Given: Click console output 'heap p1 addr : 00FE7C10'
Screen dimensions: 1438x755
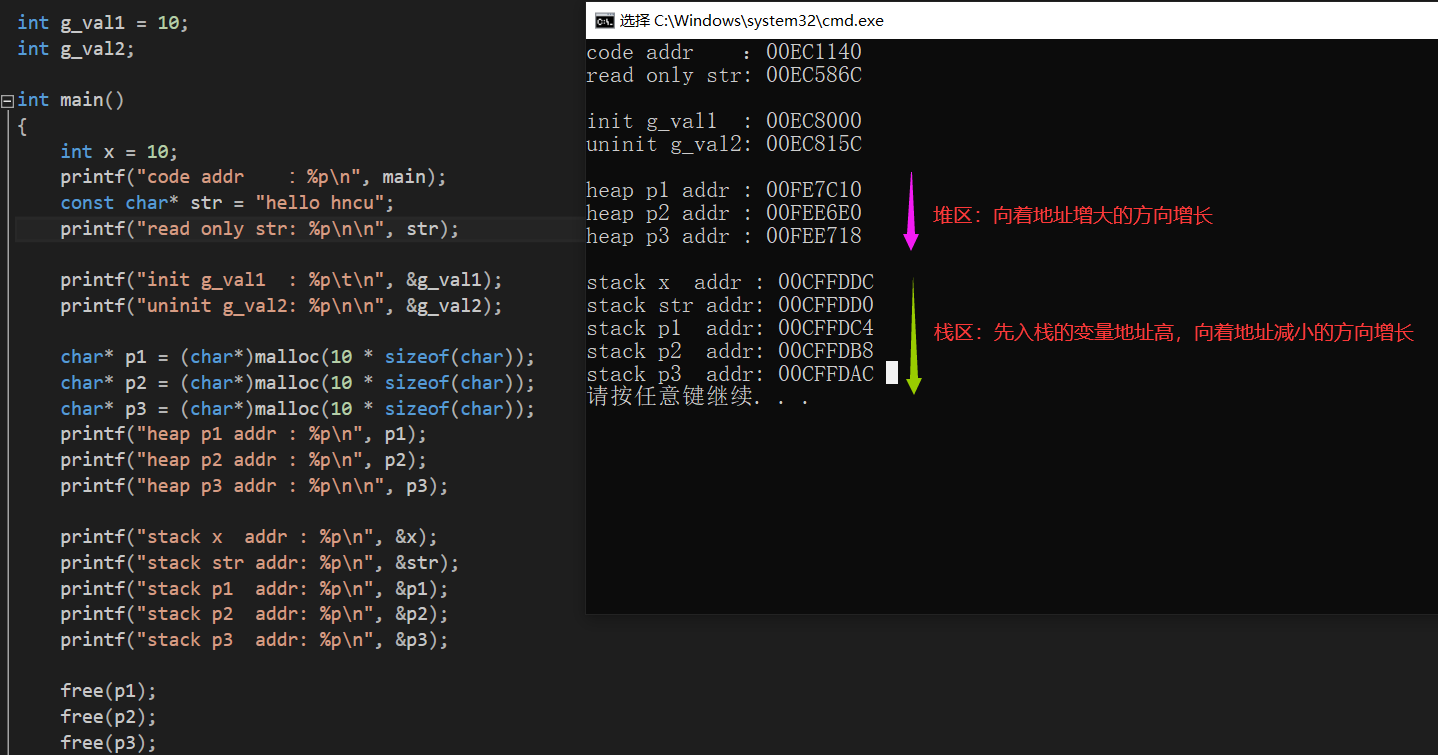Looking at the screenshot, I should coord(724,190).
